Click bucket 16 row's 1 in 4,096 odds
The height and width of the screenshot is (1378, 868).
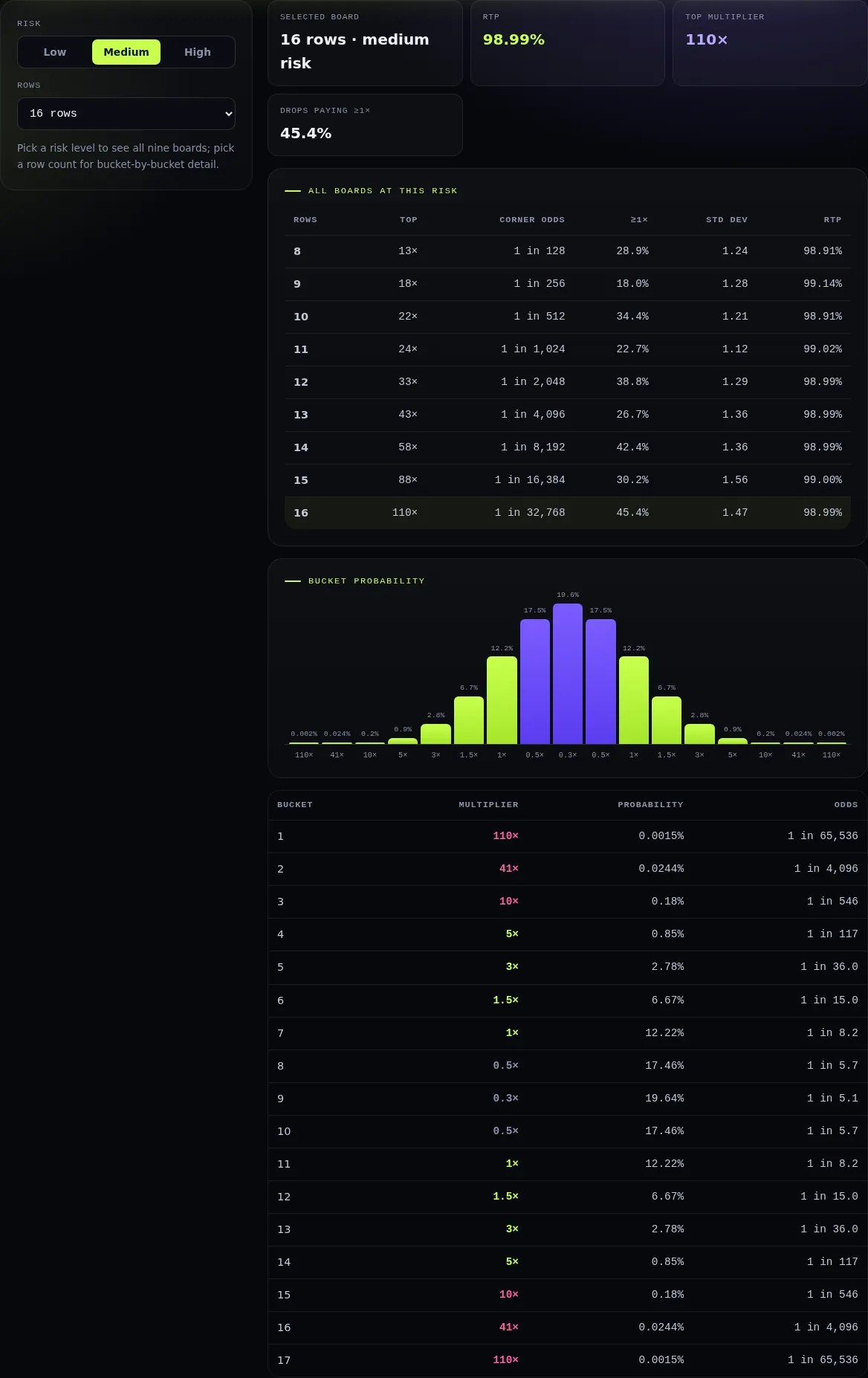coord(826,1327)
